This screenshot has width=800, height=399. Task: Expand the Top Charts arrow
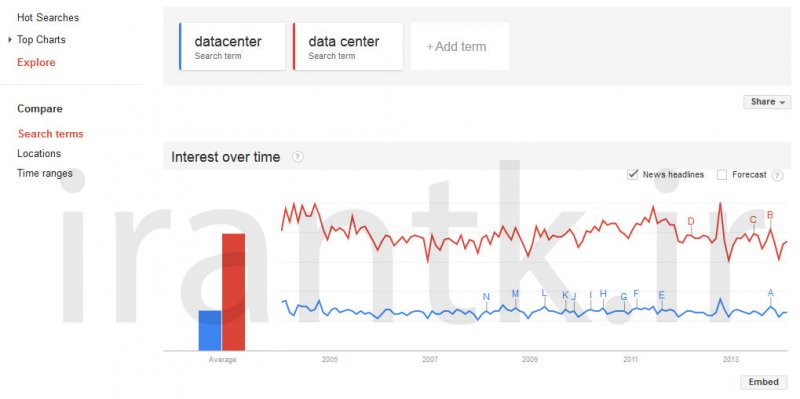[x=10, y=39]
